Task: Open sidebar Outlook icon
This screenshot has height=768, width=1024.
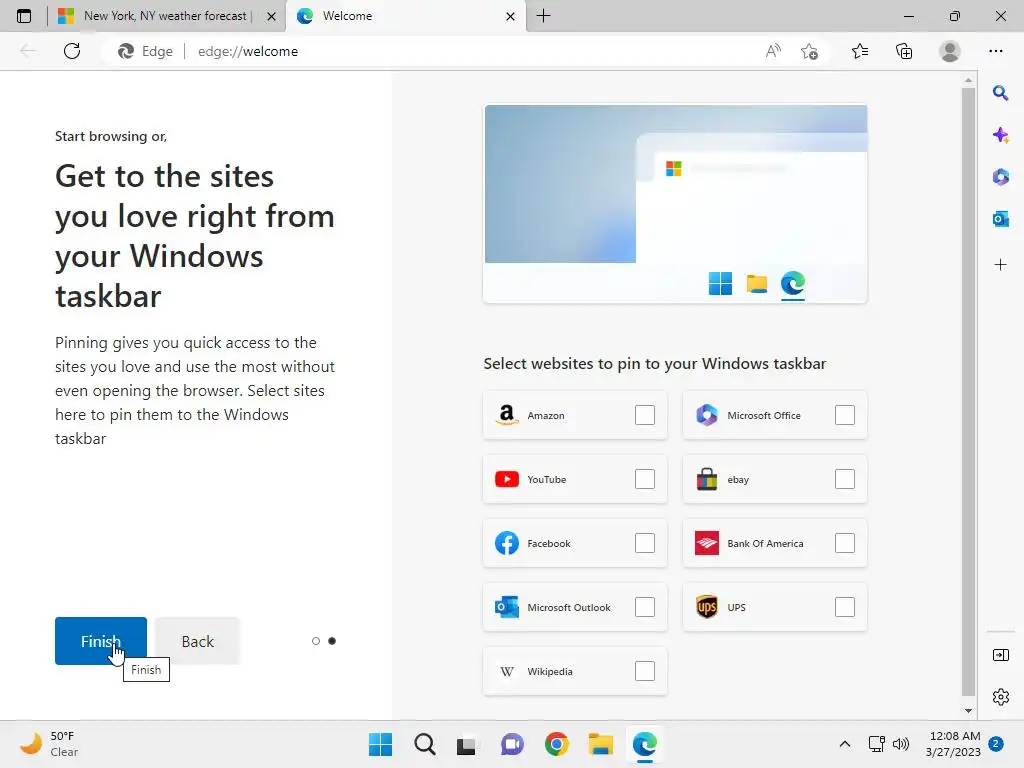Action: point(1000,219)
